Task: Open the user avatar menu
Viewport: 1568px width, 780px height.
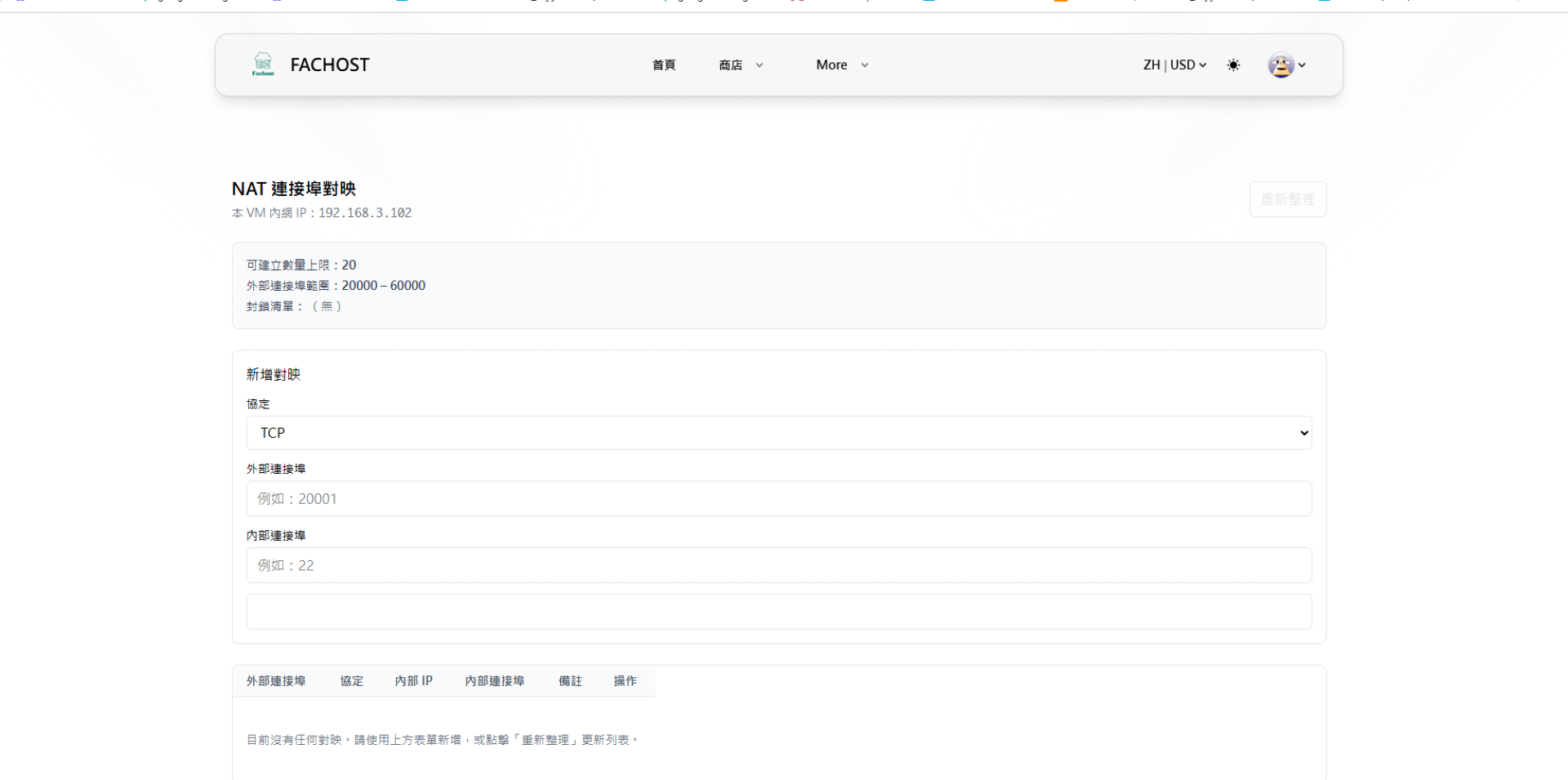Action: (x=1280, y=65)
